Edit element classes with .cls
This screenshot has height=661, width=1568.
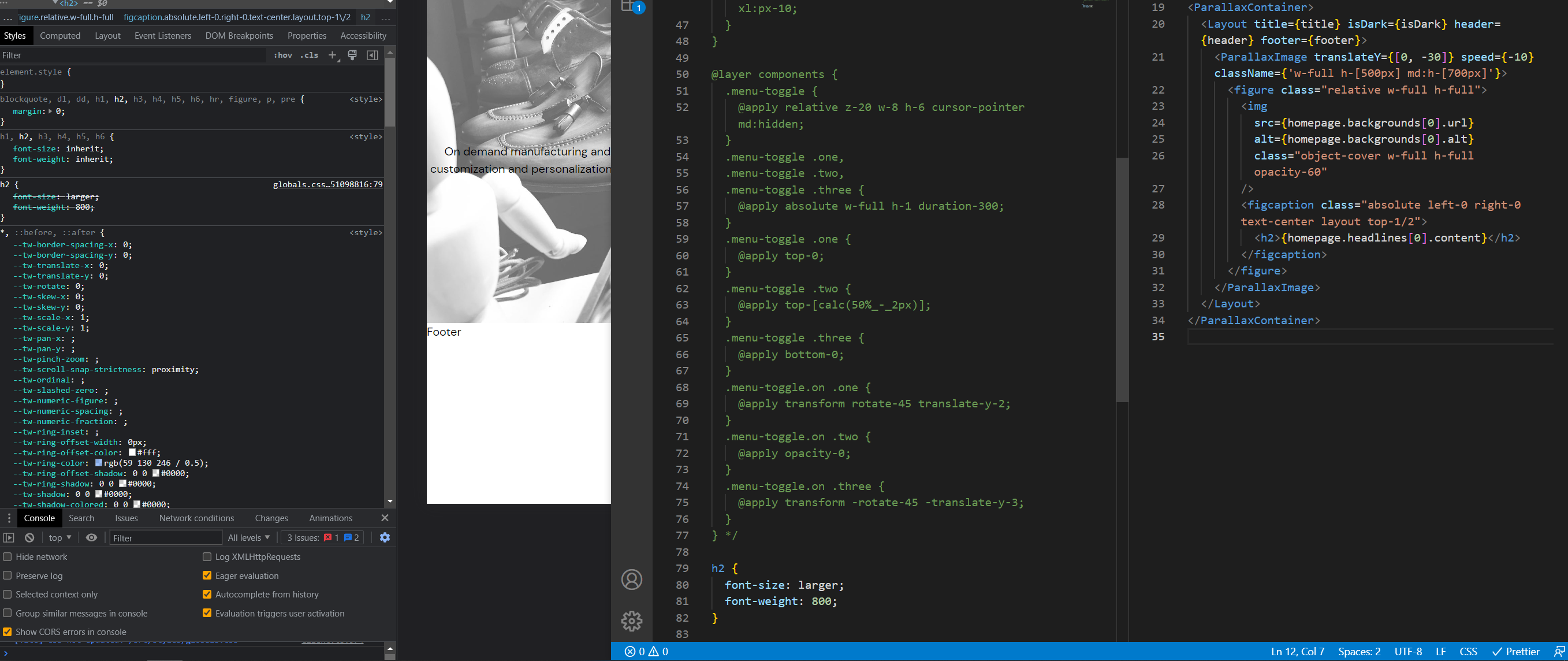[310, 55]
